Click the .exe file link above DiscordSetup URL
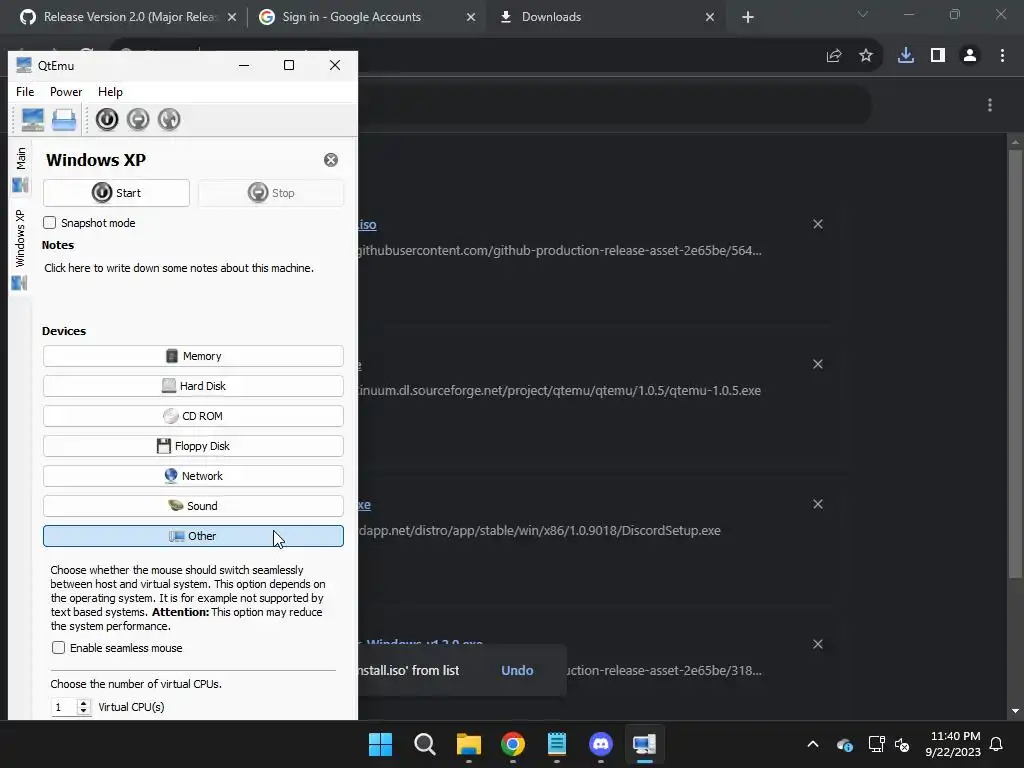This screenshot has height=768, width=1024. (364, 505)
